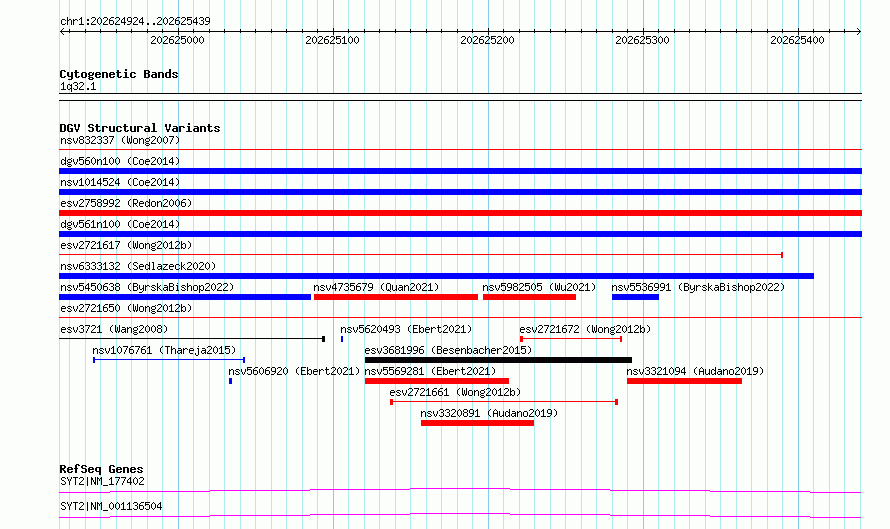Open esv2721650 (Wong2012b) variant label

[x=126, y=308]
